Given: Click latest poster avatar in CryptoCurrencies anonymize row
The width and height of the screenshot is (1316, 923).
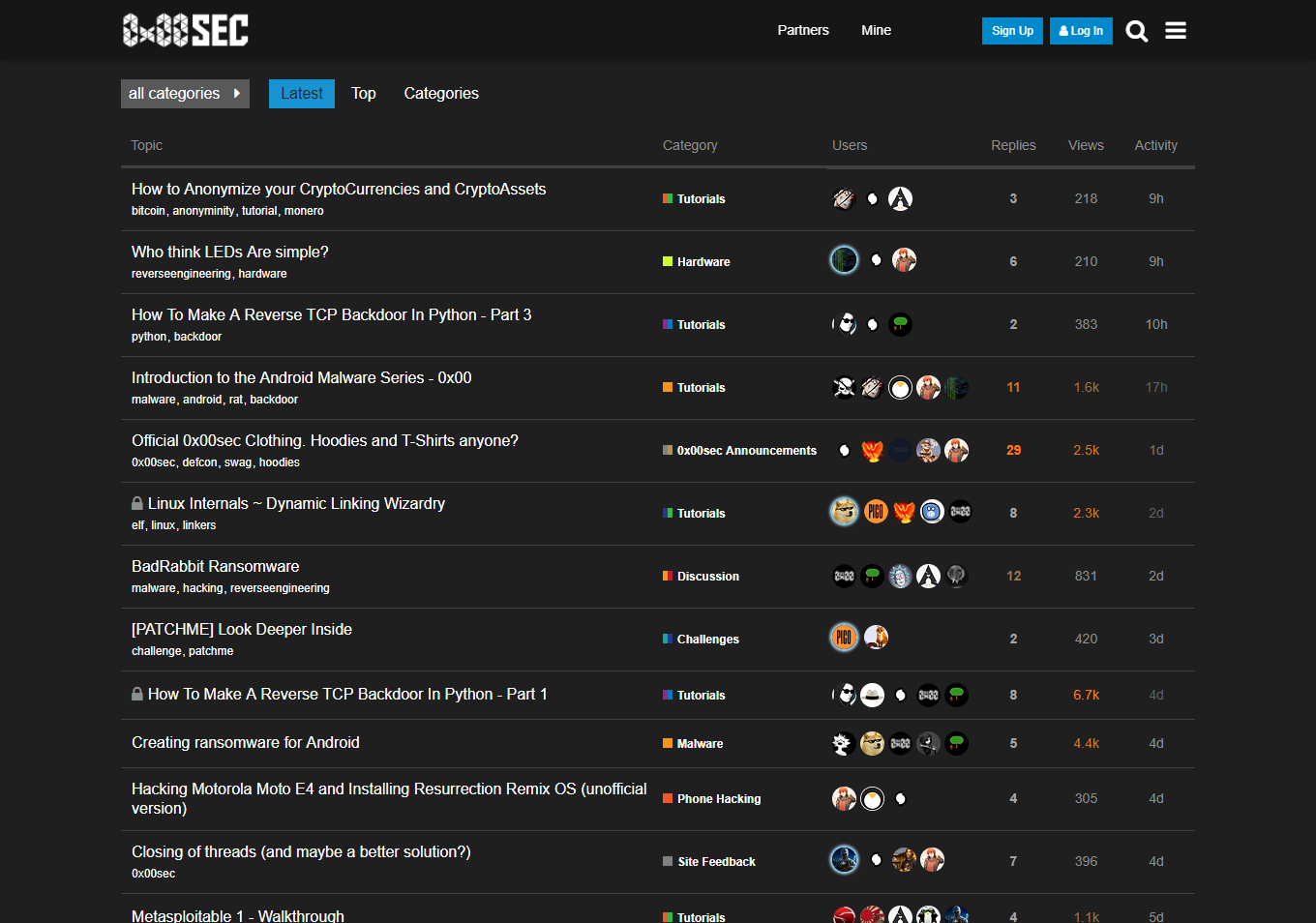Looking at the screenshot, I should [901, 198].
